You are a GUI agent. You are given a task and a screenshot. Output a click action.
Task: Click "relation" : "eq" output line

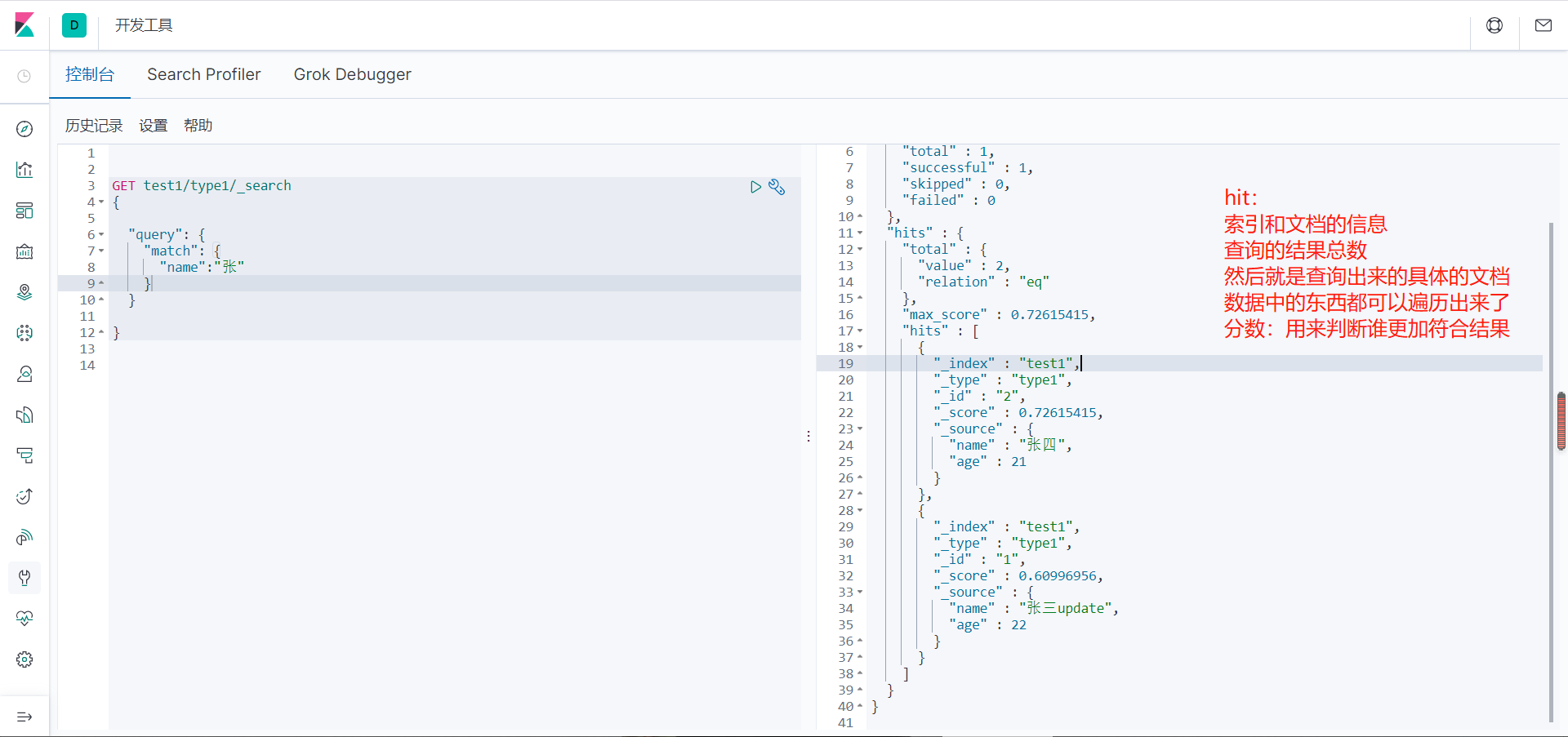pos(984,282)
